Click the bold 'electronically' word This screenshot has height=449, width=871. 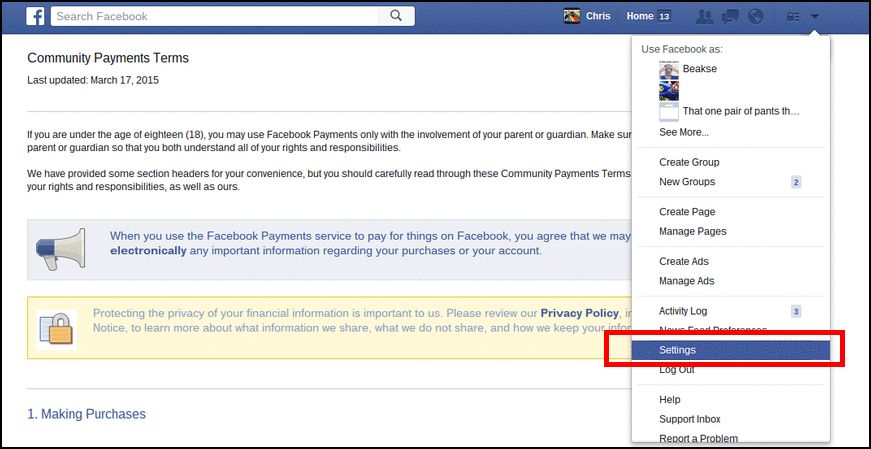point(148,251)
